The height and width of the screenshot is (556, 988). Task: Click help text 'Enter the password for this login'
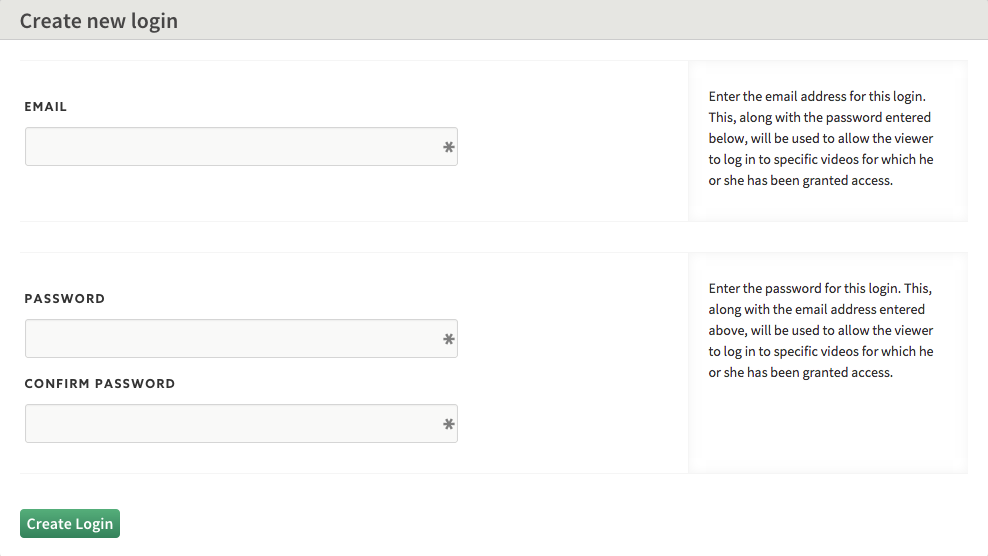(821, 330)
